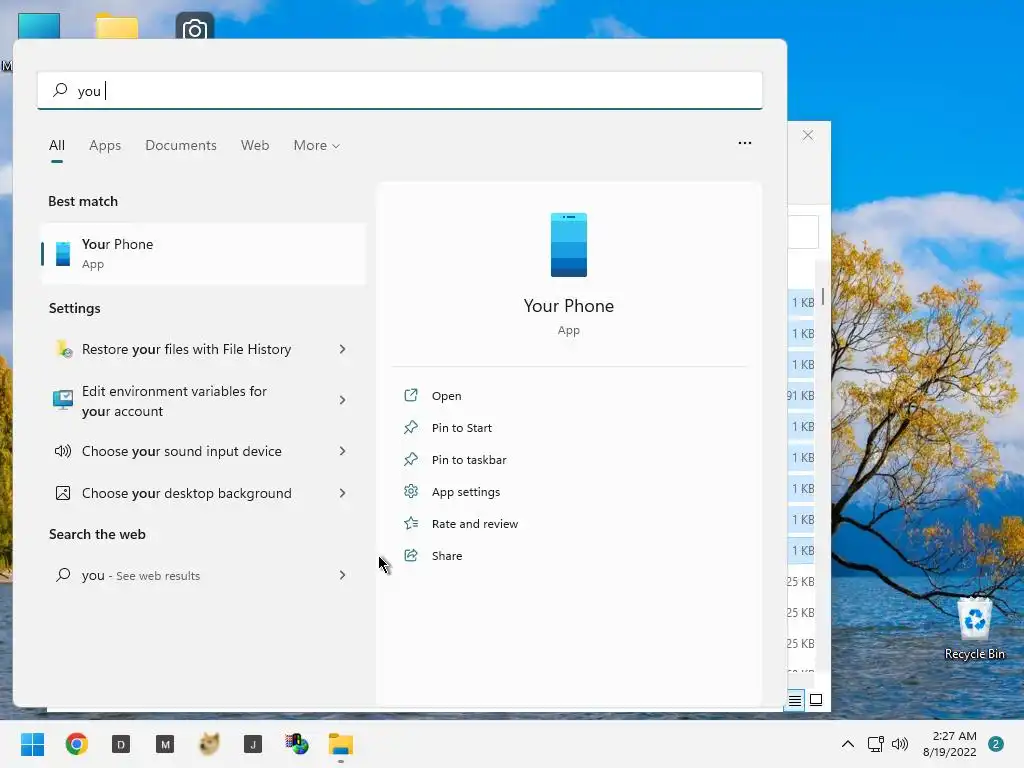Open the notification badge showing 2
Viewport: 1024px width, 768px height.
(x=996, y=744)
